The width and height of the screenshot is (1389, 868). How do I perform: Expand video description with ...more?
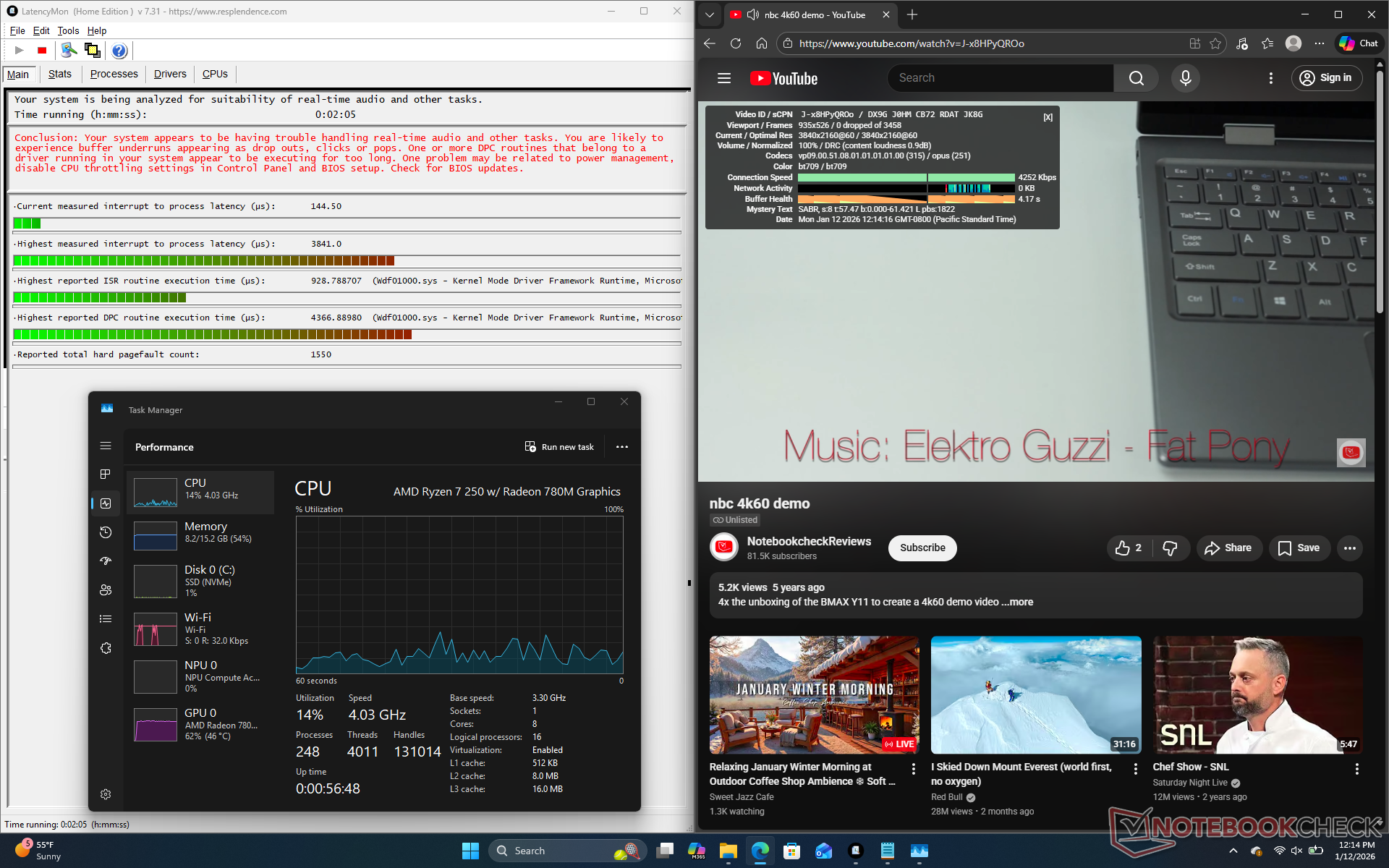[1021, 602]
